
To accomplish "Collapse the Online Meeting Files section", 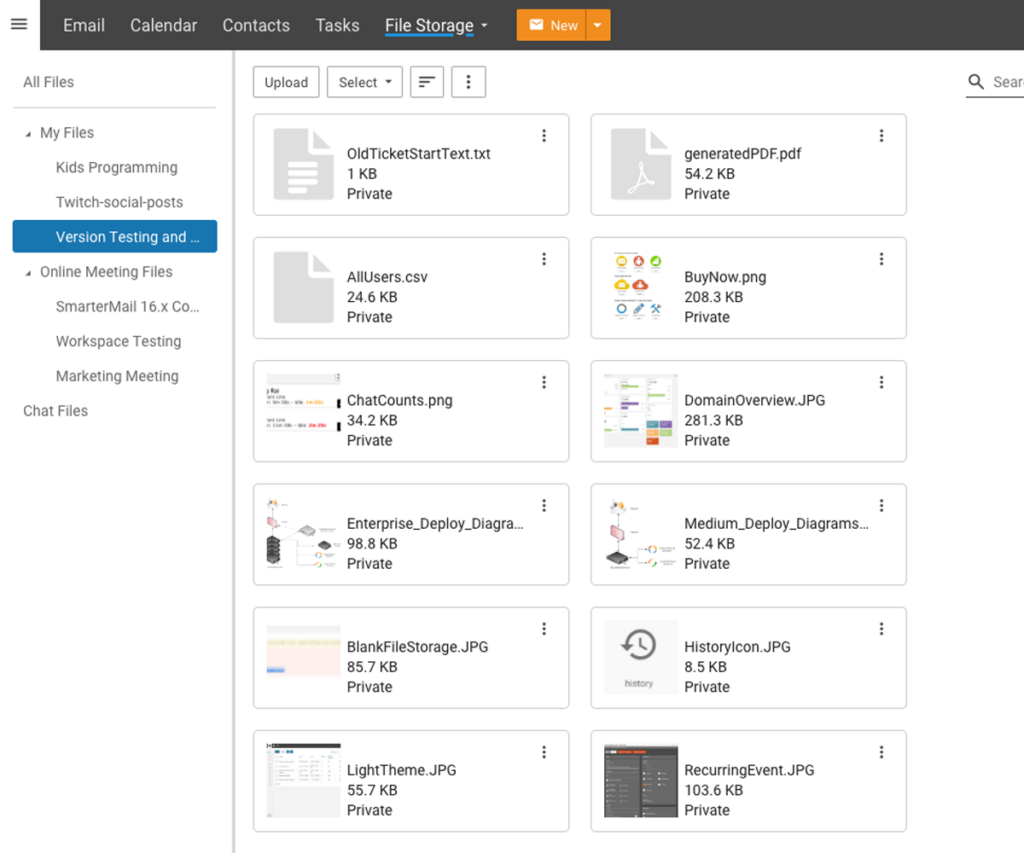I will tap(29, 271).
